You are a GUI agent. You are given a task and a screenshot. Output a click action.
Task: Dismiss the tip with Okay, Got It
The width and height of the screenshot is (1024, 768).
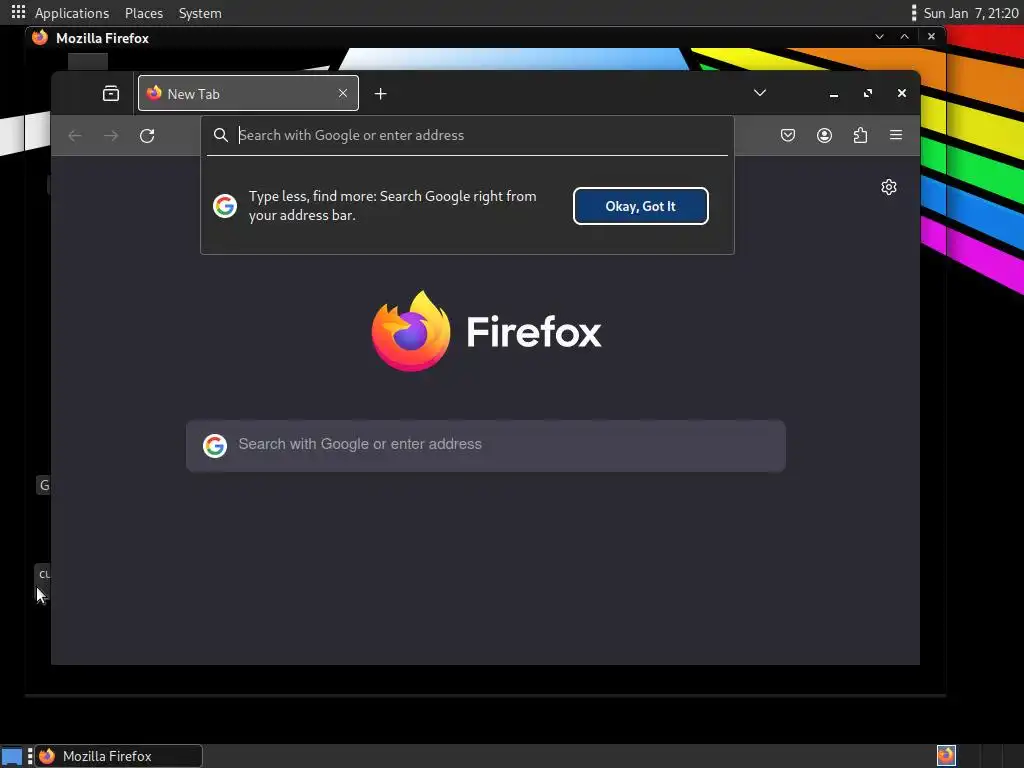tap(641, 206)
